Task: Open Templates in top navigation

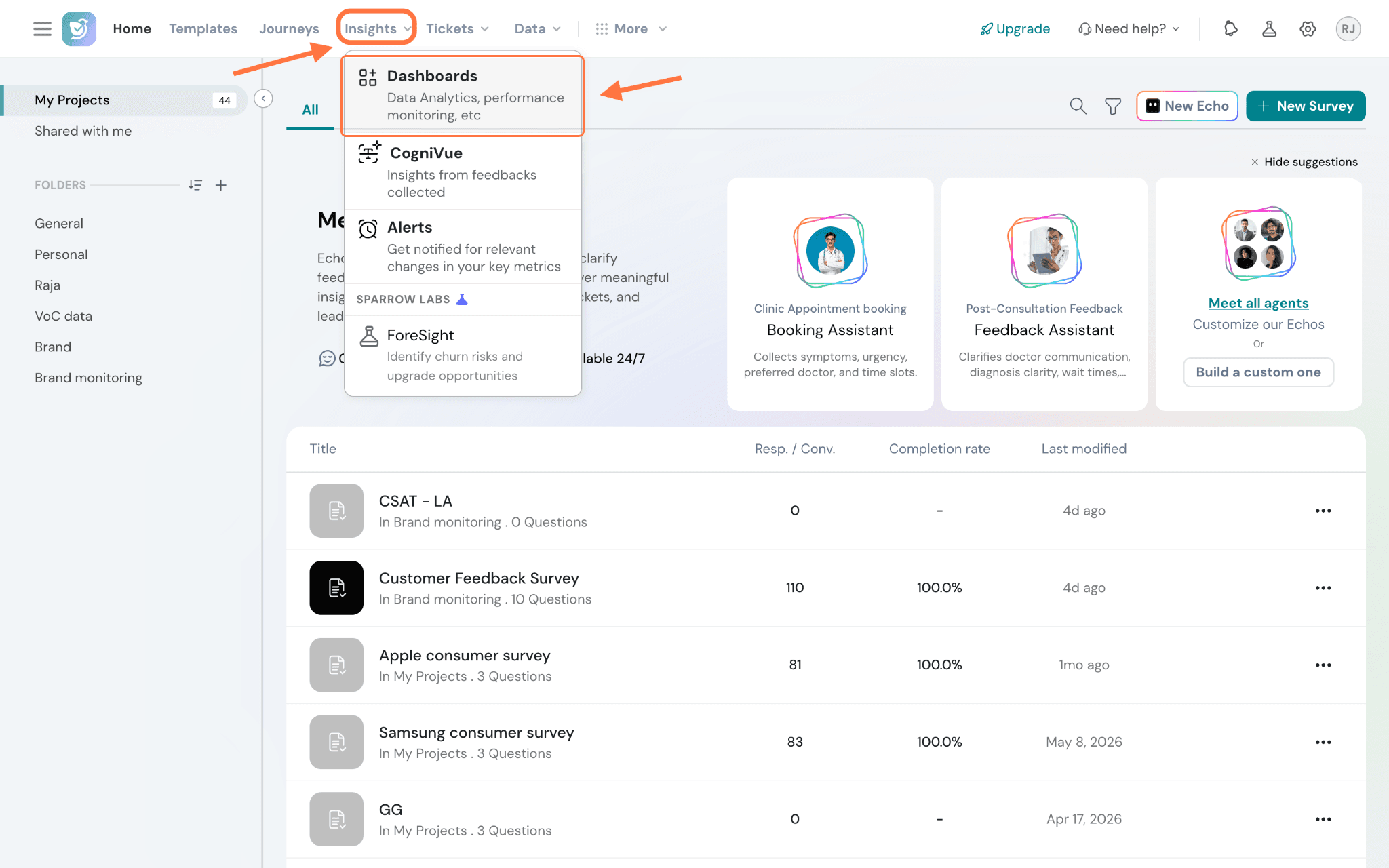Action: (203, 28)
